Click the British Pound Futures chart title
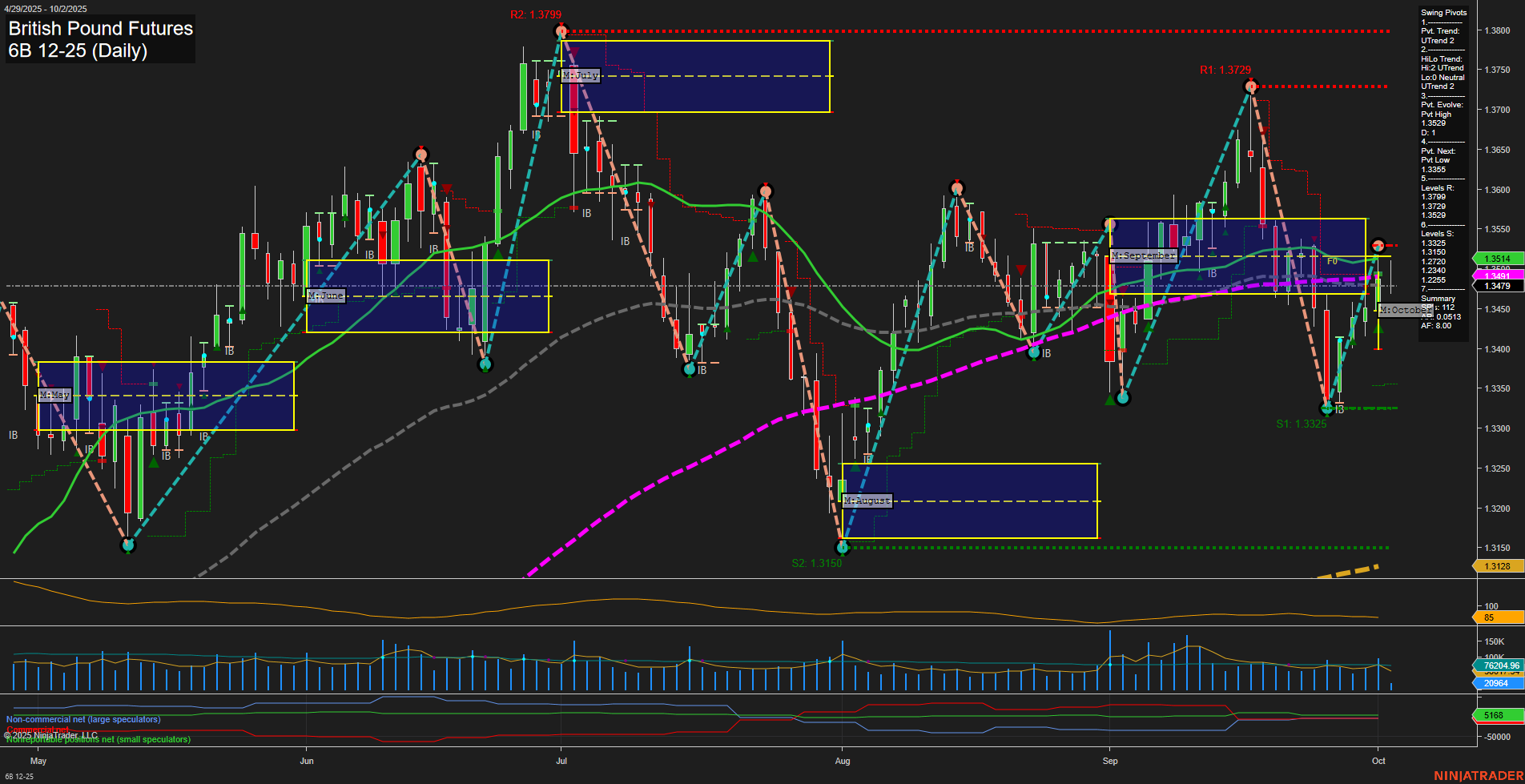Image resolution: width=1525 pixels, height=784 pixels. coord(99,29)
